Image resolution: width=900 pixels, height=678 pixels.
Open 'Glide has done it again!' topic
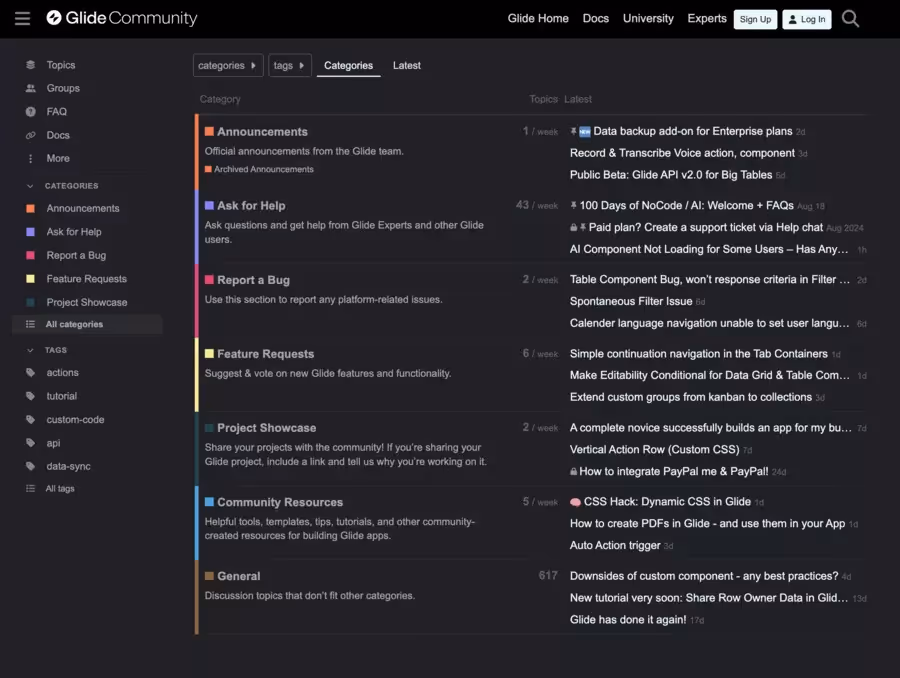[628, 620]
